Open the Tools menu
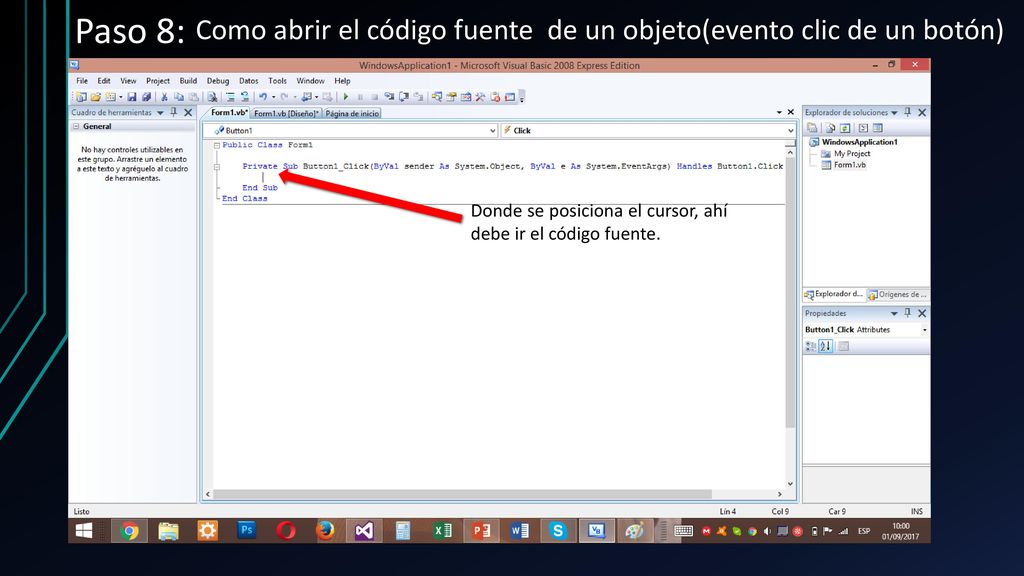This screenshot has width=1024, height=576. coord(277,81)
